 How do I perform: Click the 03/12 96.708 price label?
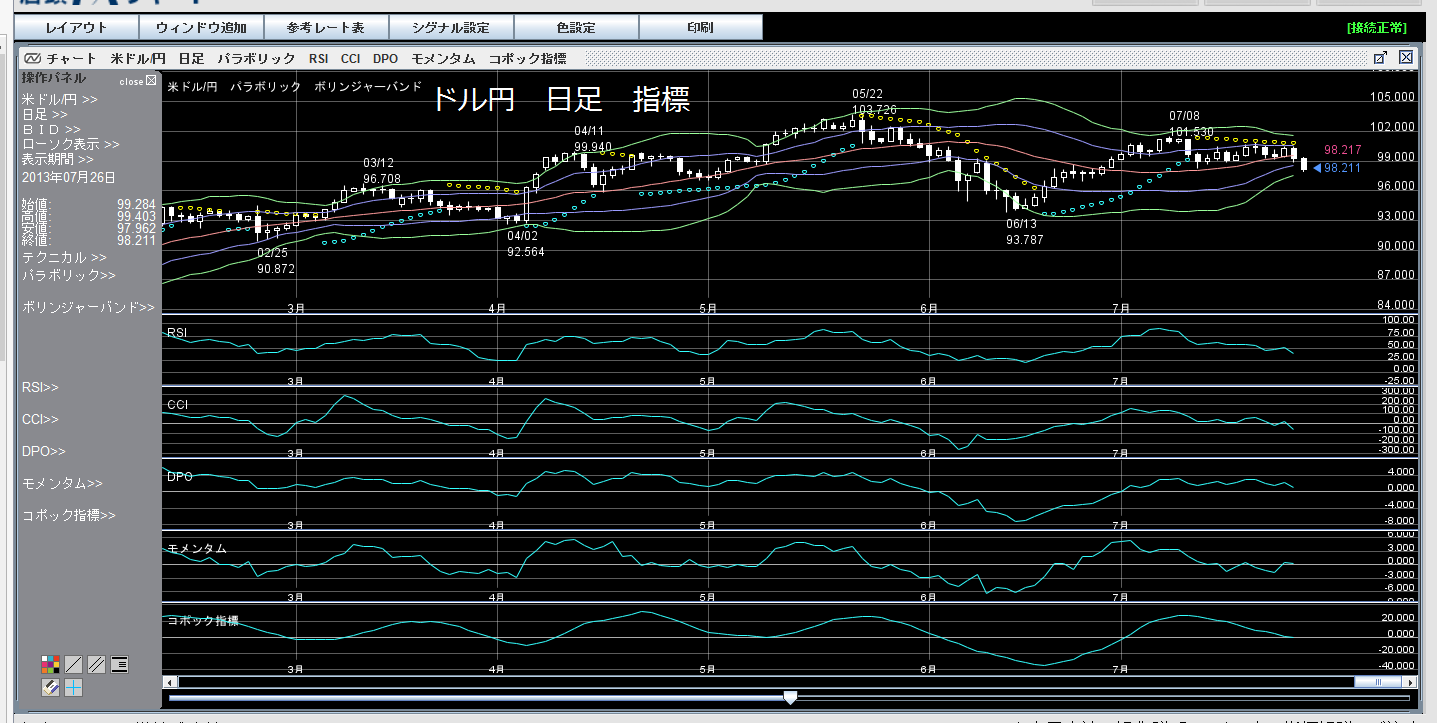tap(381, 171)
